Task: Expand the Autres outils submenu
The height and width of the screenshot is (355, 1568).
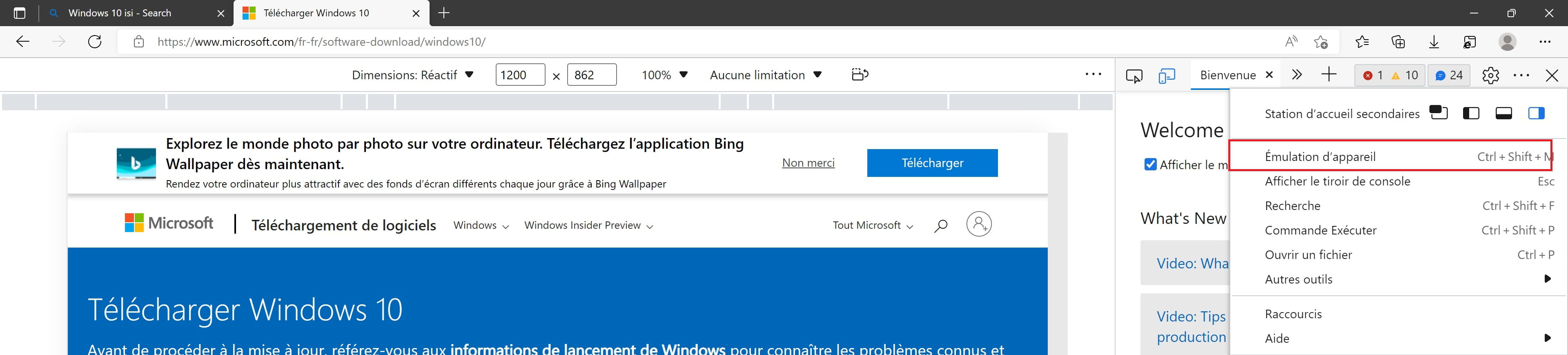Action: (1399, 279)
